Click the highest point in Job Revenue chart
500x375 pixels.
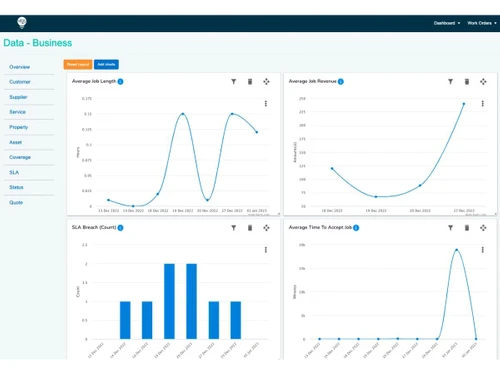[464, 104]
